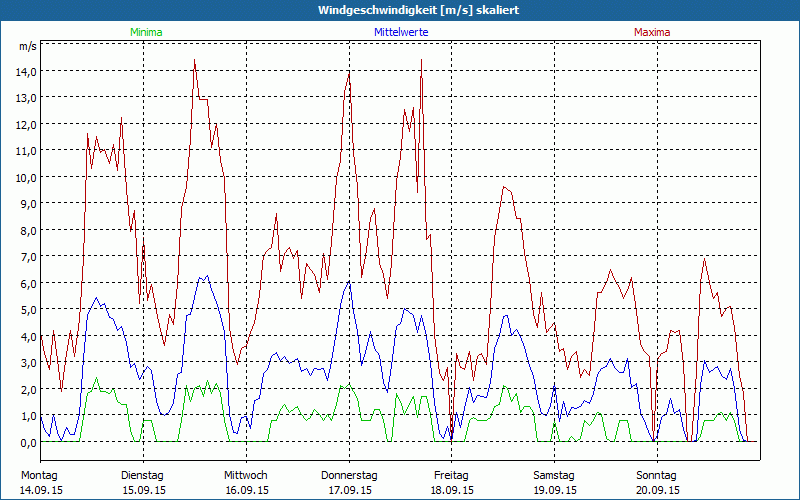The width and height of the screenshot is (800, 500).
Task: Click the 11,0 y-axis value
Action: pos(28,151)
